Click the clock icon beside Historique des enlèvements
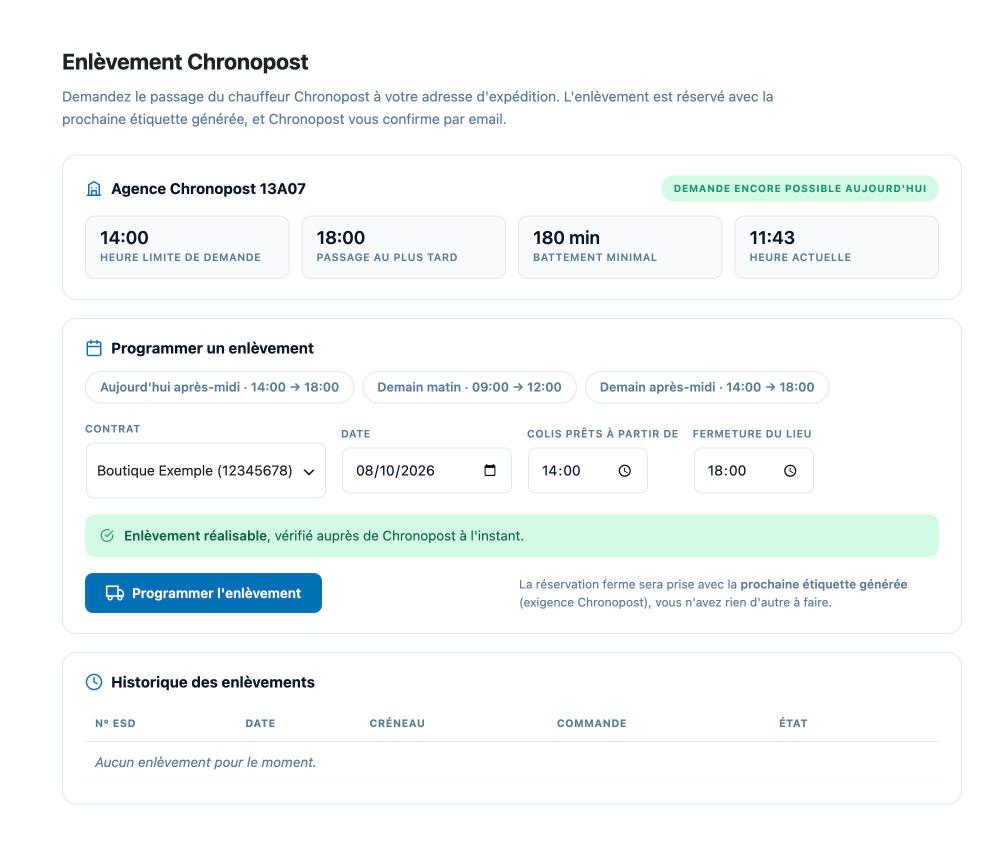 [x=94, y=682]
